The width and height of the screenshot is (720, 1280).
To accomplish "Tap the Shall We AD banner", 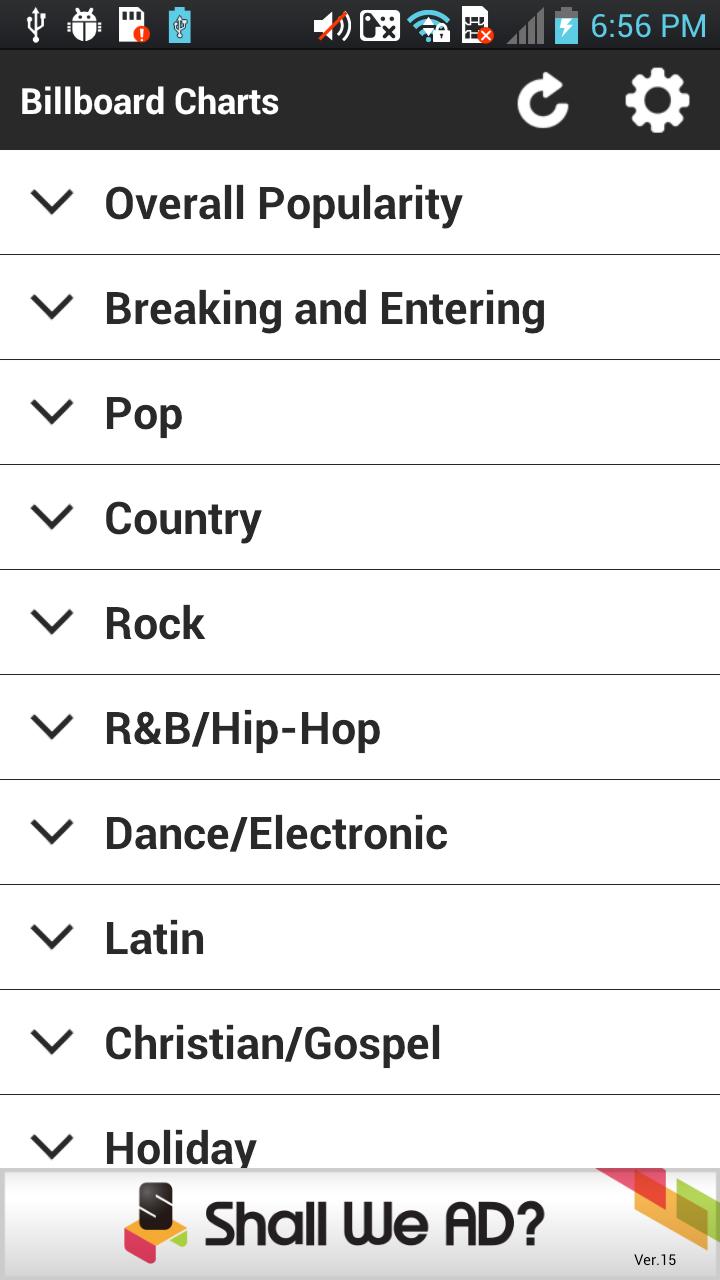I will pyautogui.click(x=360, y=1224).
